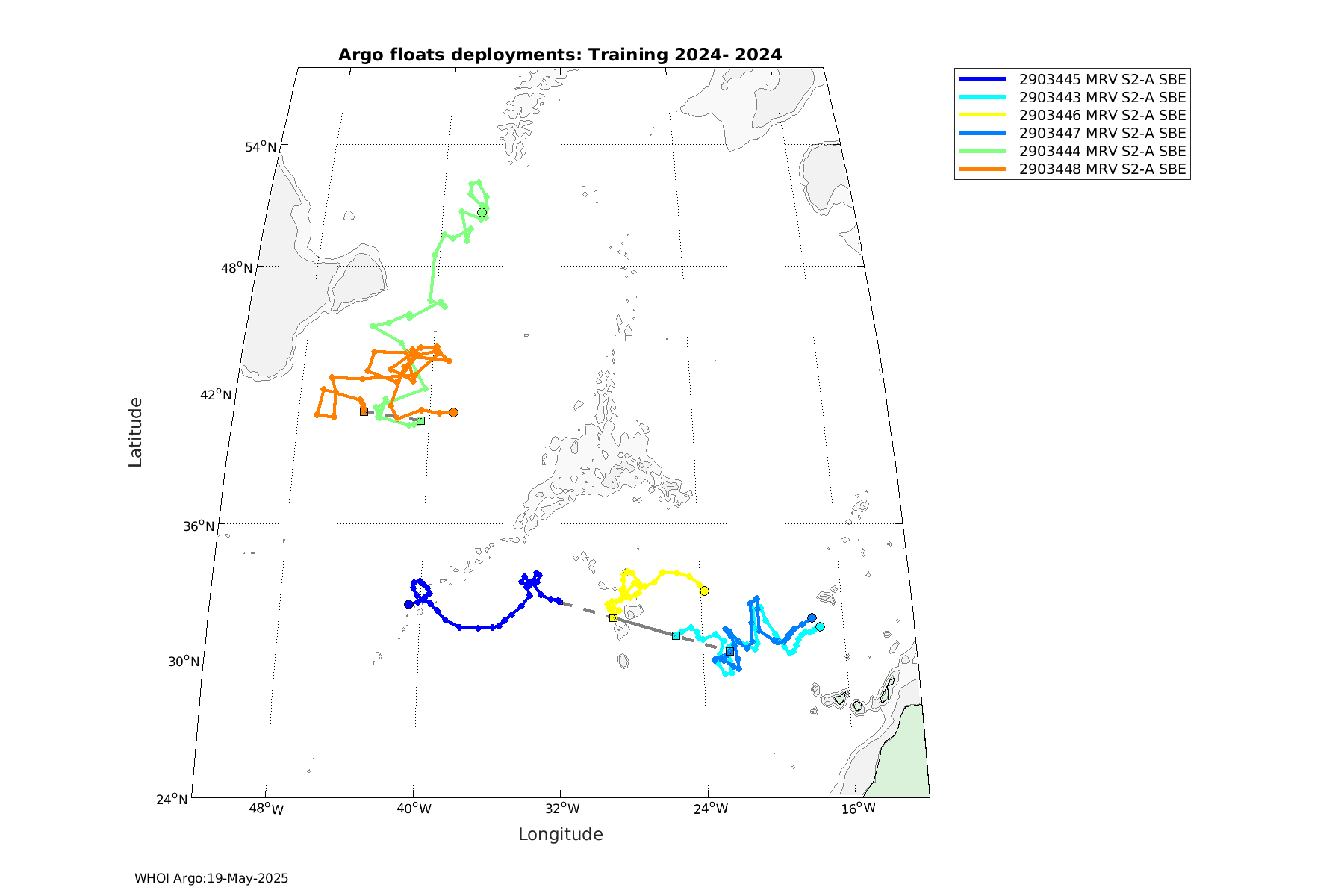The width and height of the screenshot is (1344, 896).
Task: Click the orange circle end-position marker
Action: pos(453,413)
